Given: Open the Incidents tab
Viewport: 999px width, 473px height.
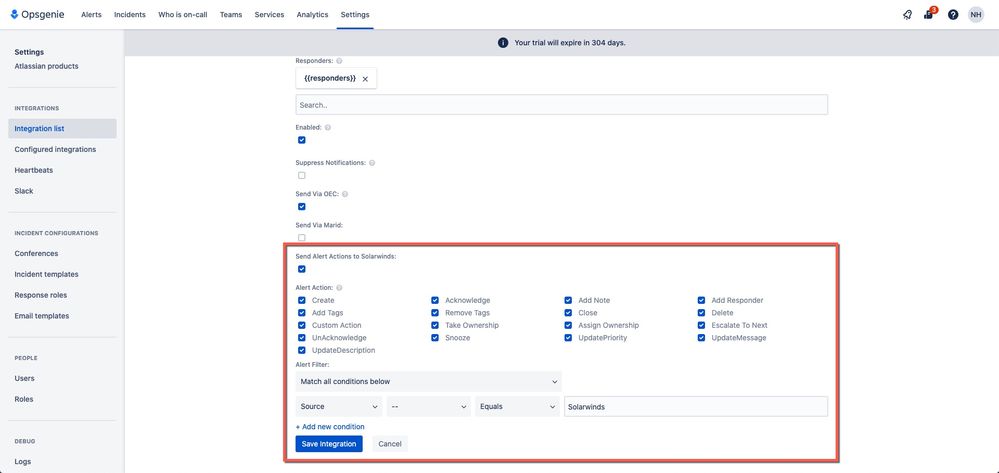Looking at the screenshot, I should pos(129,15).
